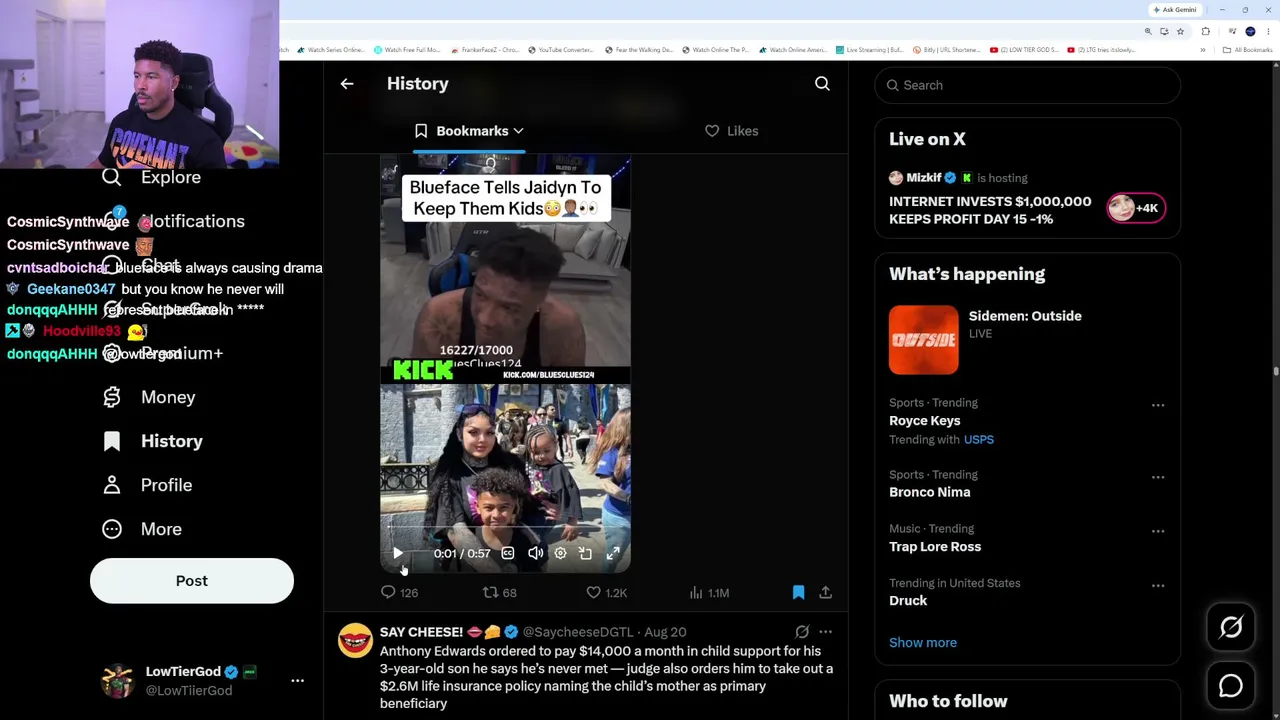Viewport: 1280px width, 720px height.
Task: Go back using the History back arrow
Action: pyautogui.click(x=347, y=84)
